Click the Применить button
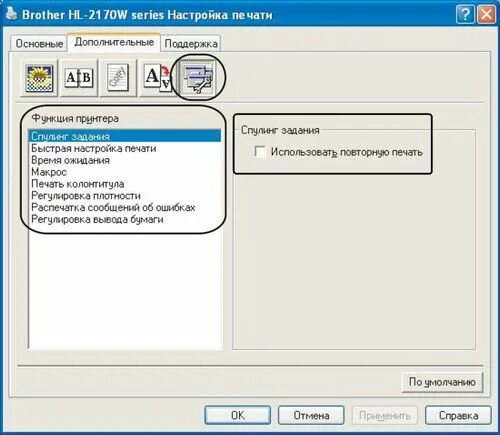This screenshot has height=435, width=500. click(385, 415)
